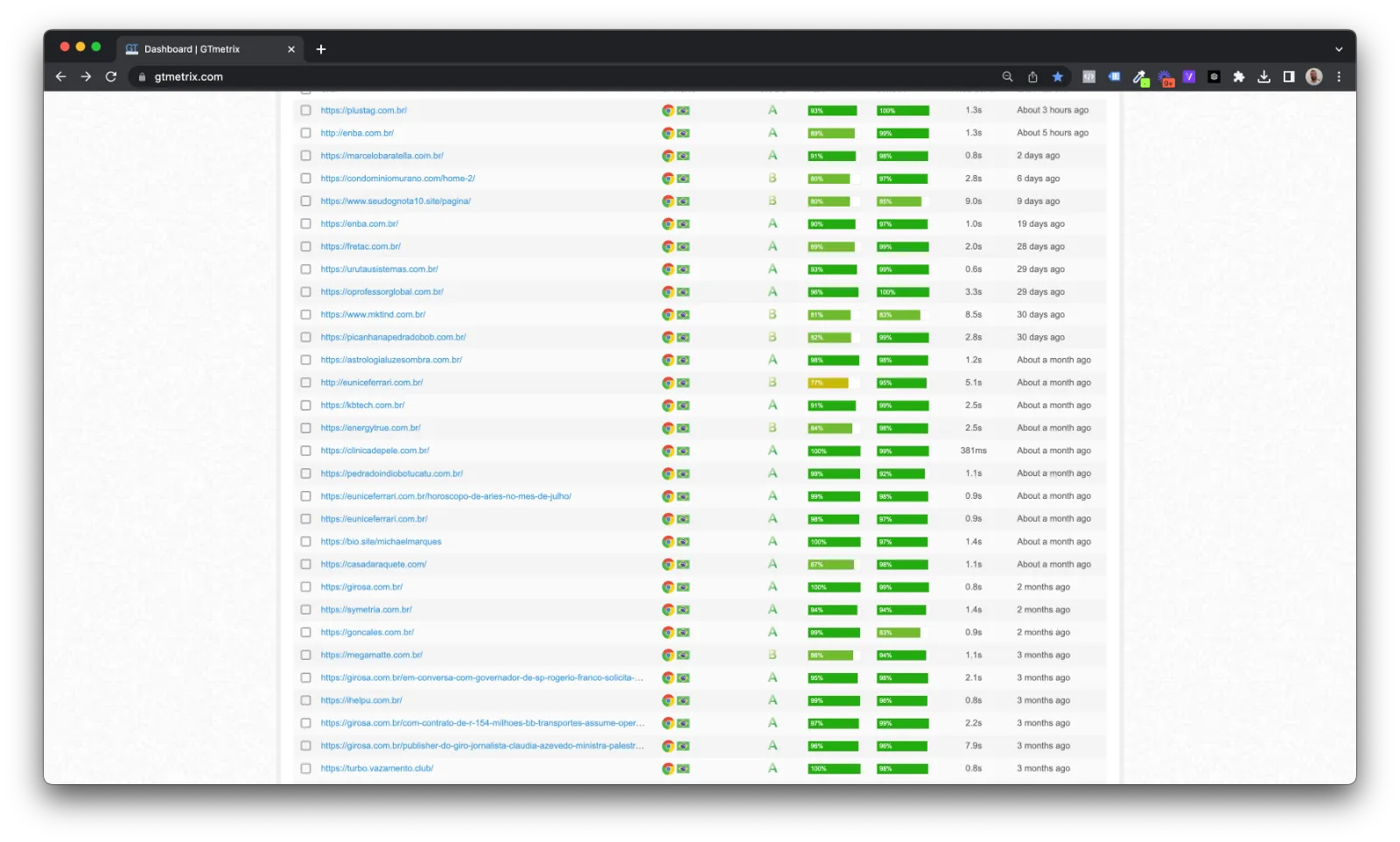Click "About 3 hours ago" timestamp
This screenshot has width=1400, height=842.
[x=1053, y=110]
